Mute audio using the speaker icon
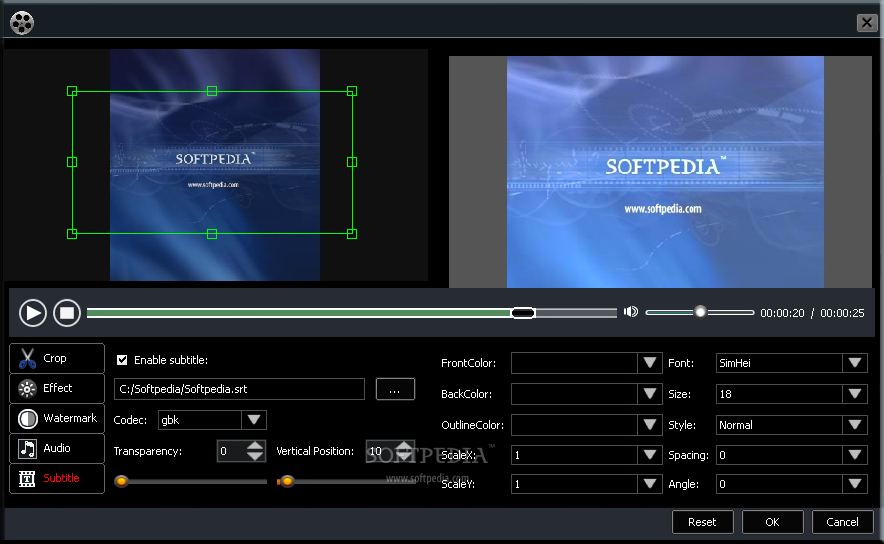The height and width of the screenshot is (544, 884). [631, 312]
